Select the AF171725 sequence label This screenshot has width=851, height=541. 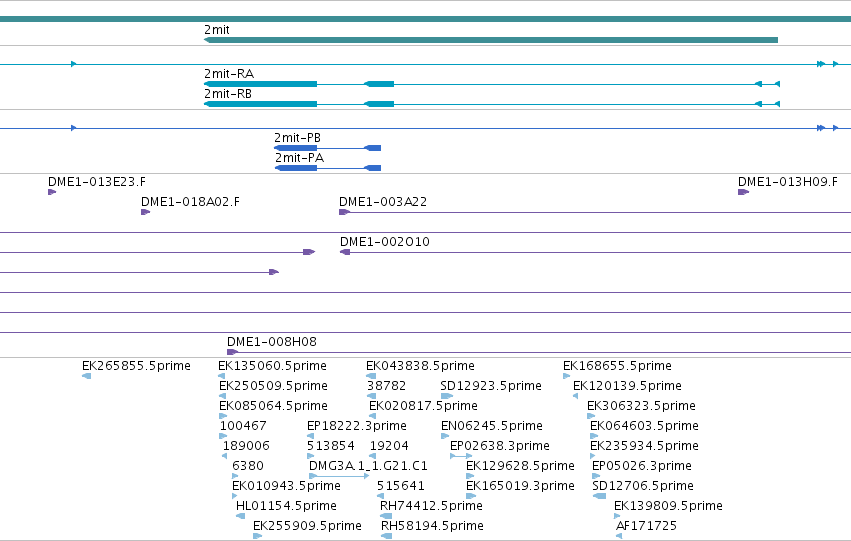tap(646, 526)
